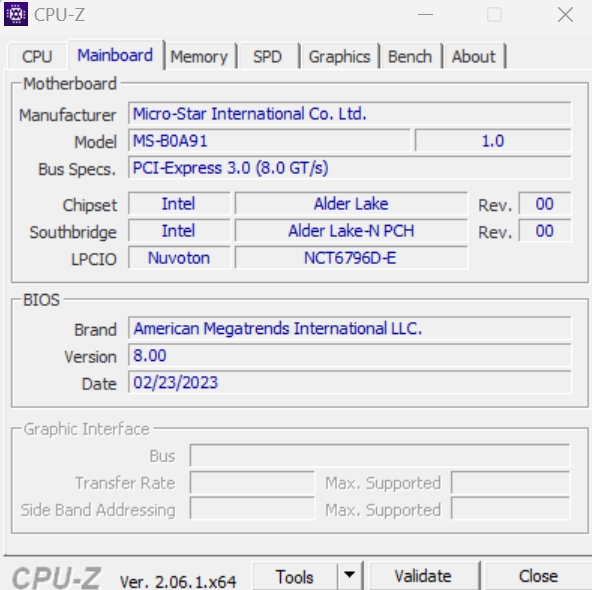Screen dimensions: 592x590
Task: Click the model revision value 1.0
Action: (x=493, y=140)
